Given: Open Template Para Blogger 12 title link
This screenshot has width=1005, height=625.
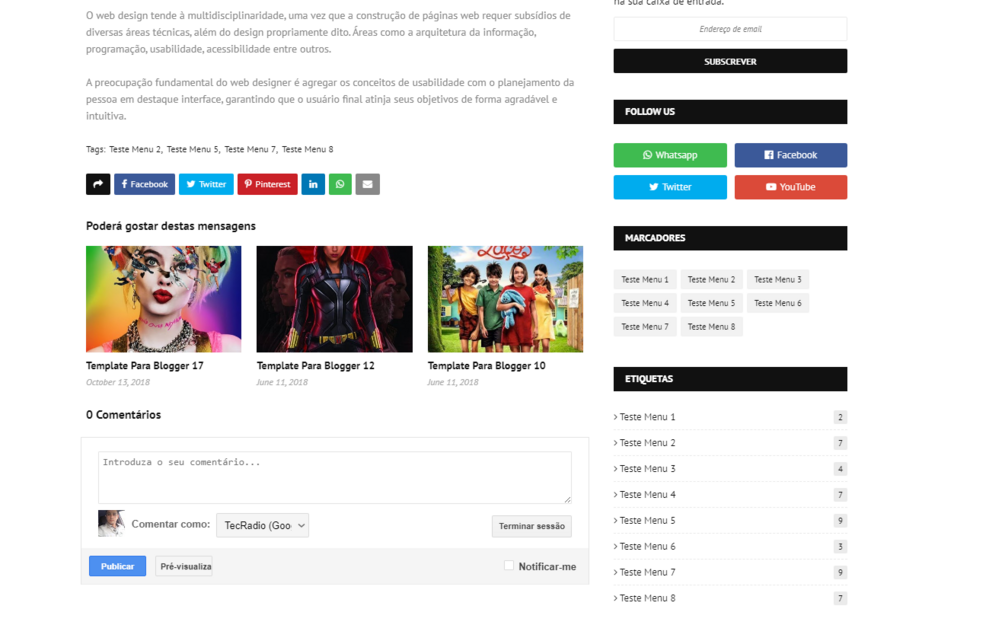Looking at the screenshot, I should [x=315, y=365].
